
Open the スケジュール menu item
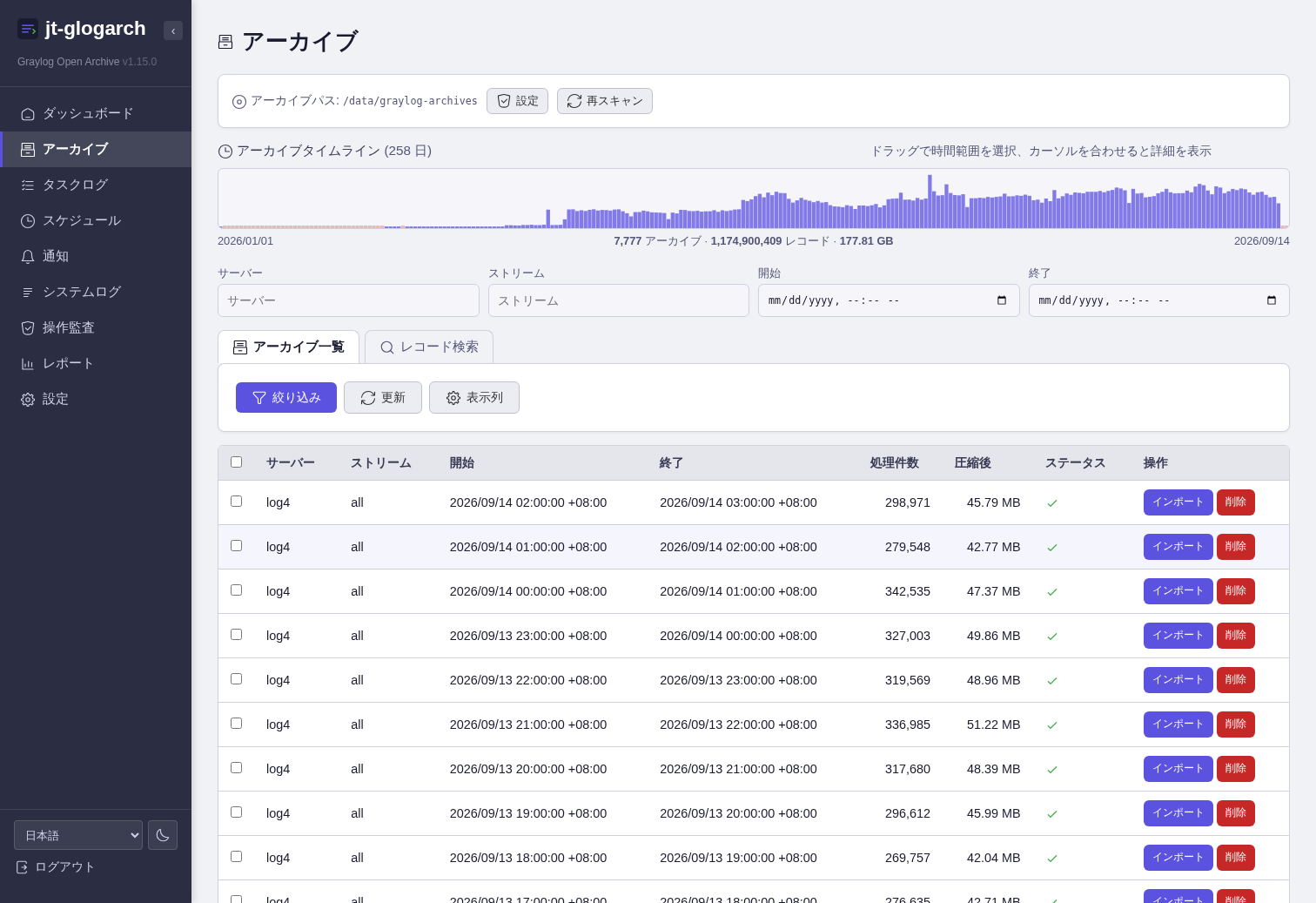[x=96, y=221]
